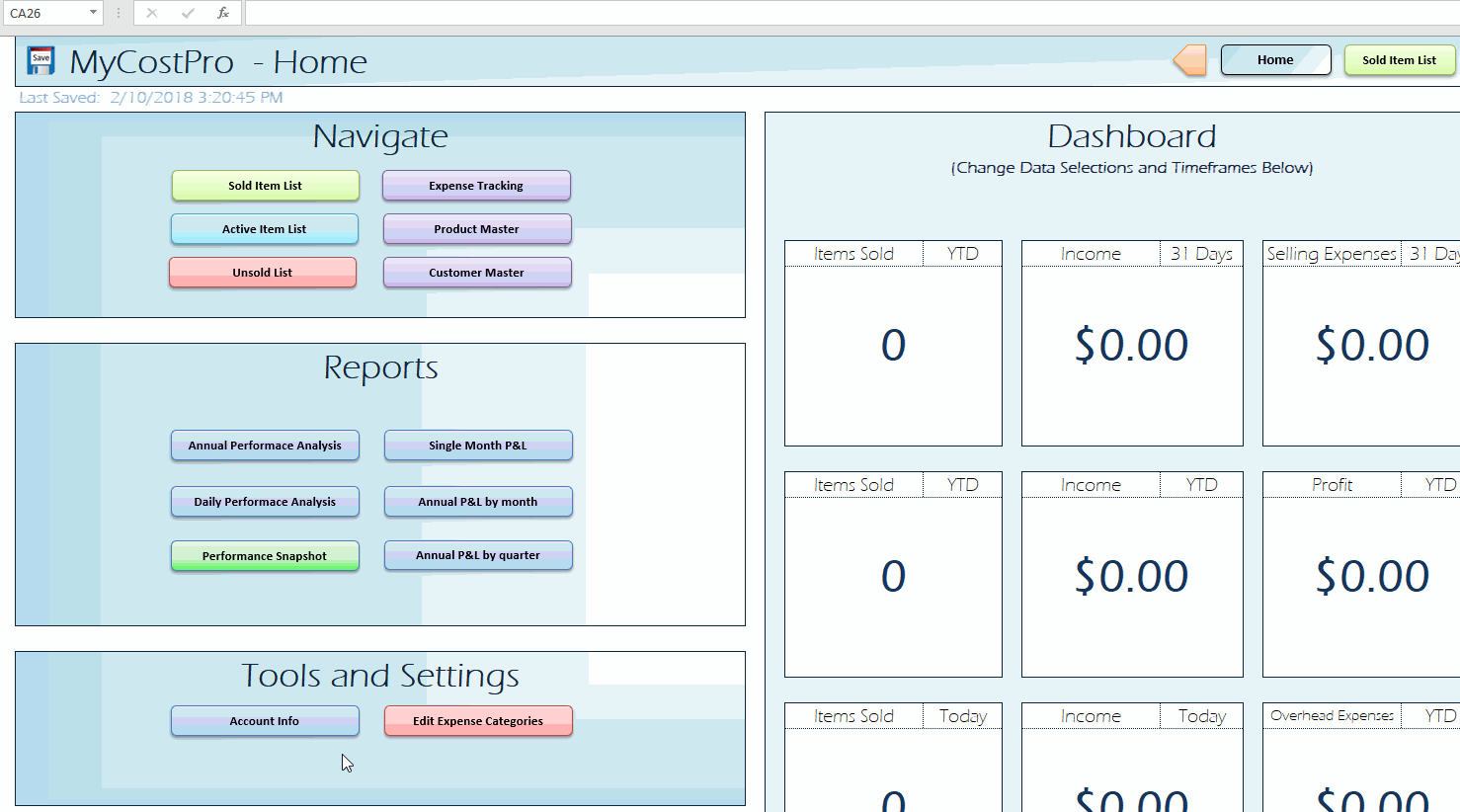Open Expense Tracking
Screen dimensions: 1460x812
476,186
